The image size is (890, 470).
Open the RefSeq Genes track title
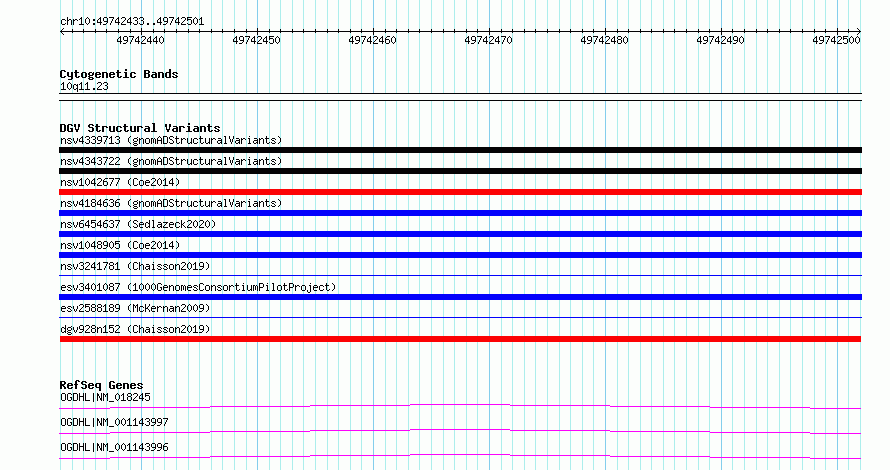[x=101, y=385]
